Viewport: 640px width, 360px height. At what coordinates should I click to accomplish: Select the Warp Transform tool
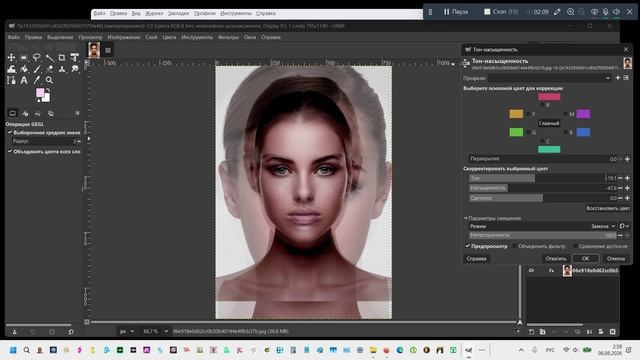pyautogui.click(x=11, y=69)
